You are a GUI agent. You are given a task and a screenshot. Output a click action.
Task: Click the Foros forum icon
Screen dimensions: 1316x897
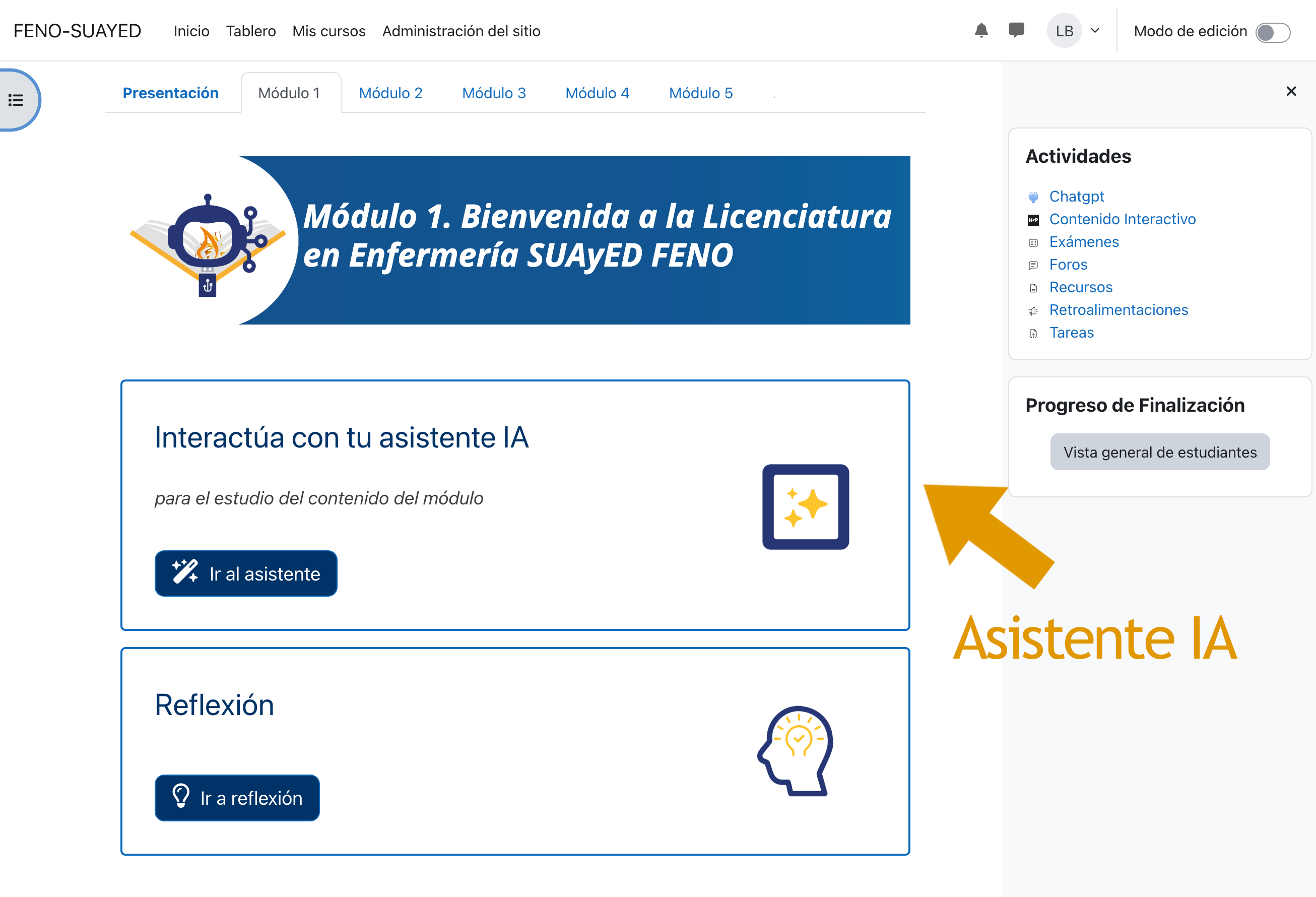point(1033,265)
